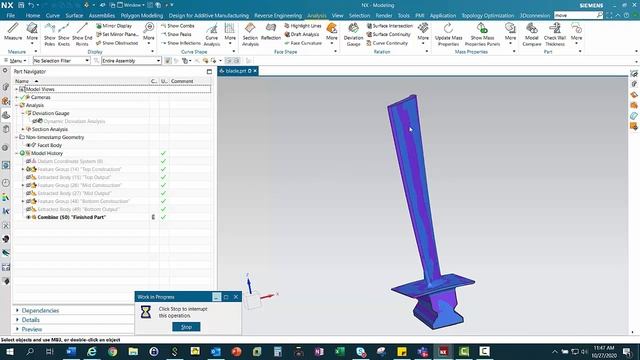Select the Measure tool
Image resolution: width=640 pixels, height=360 pixels.
13,31
